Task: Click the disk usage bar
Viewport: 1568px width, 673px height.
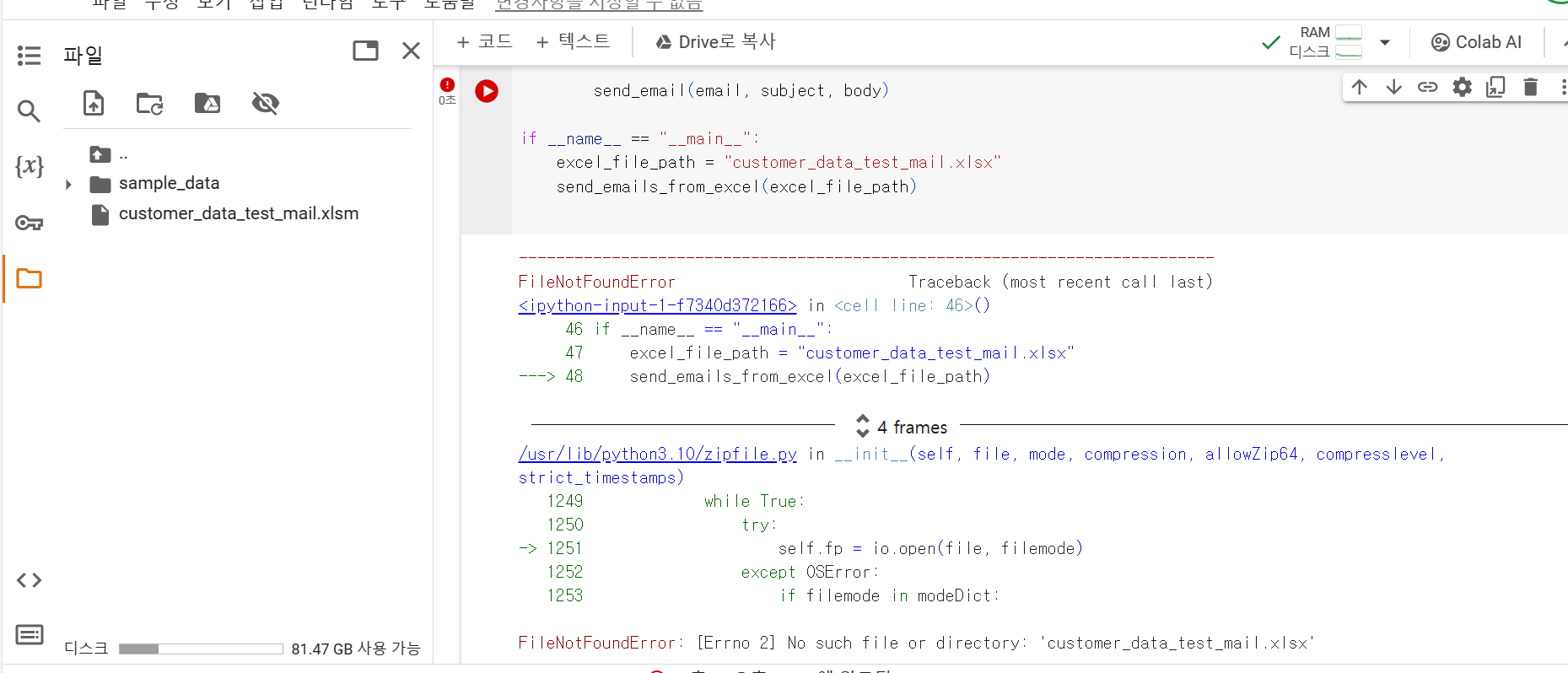Action: point(201,649)
